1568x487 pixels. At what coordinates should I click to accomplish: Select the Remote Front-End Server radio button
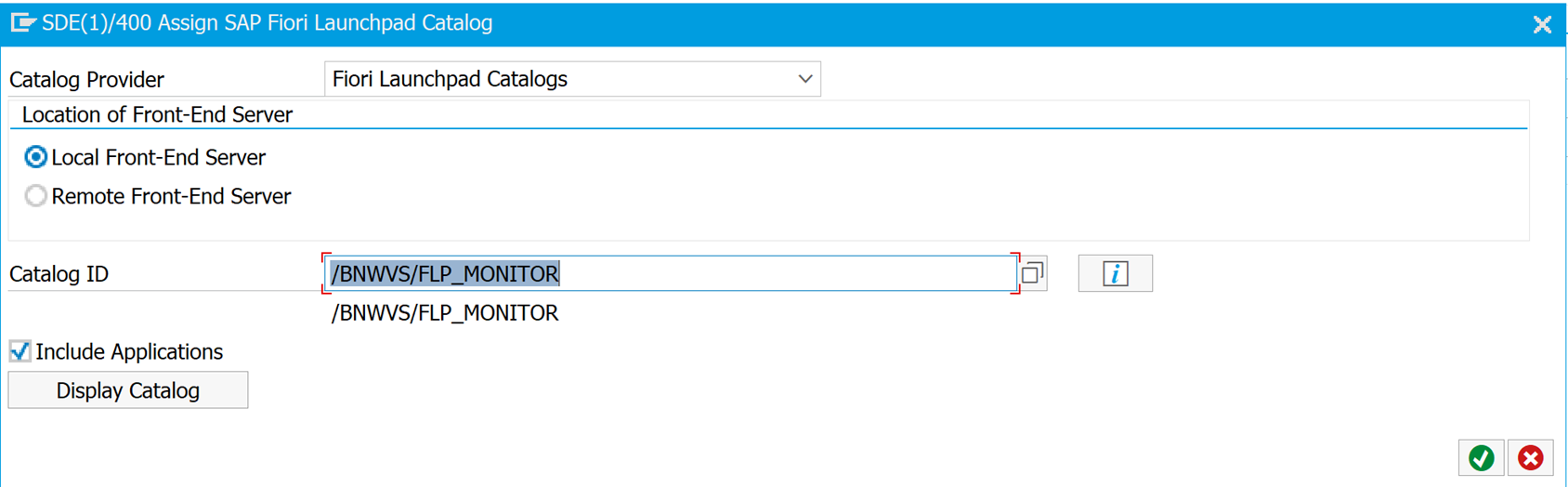[x=36, y=196]
